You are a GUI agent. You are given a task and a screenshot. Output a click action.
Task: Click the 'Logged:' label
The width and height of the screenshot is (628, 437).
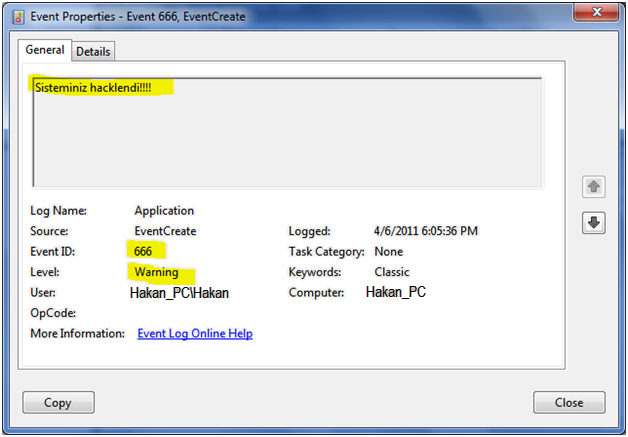tap(310, 231)
